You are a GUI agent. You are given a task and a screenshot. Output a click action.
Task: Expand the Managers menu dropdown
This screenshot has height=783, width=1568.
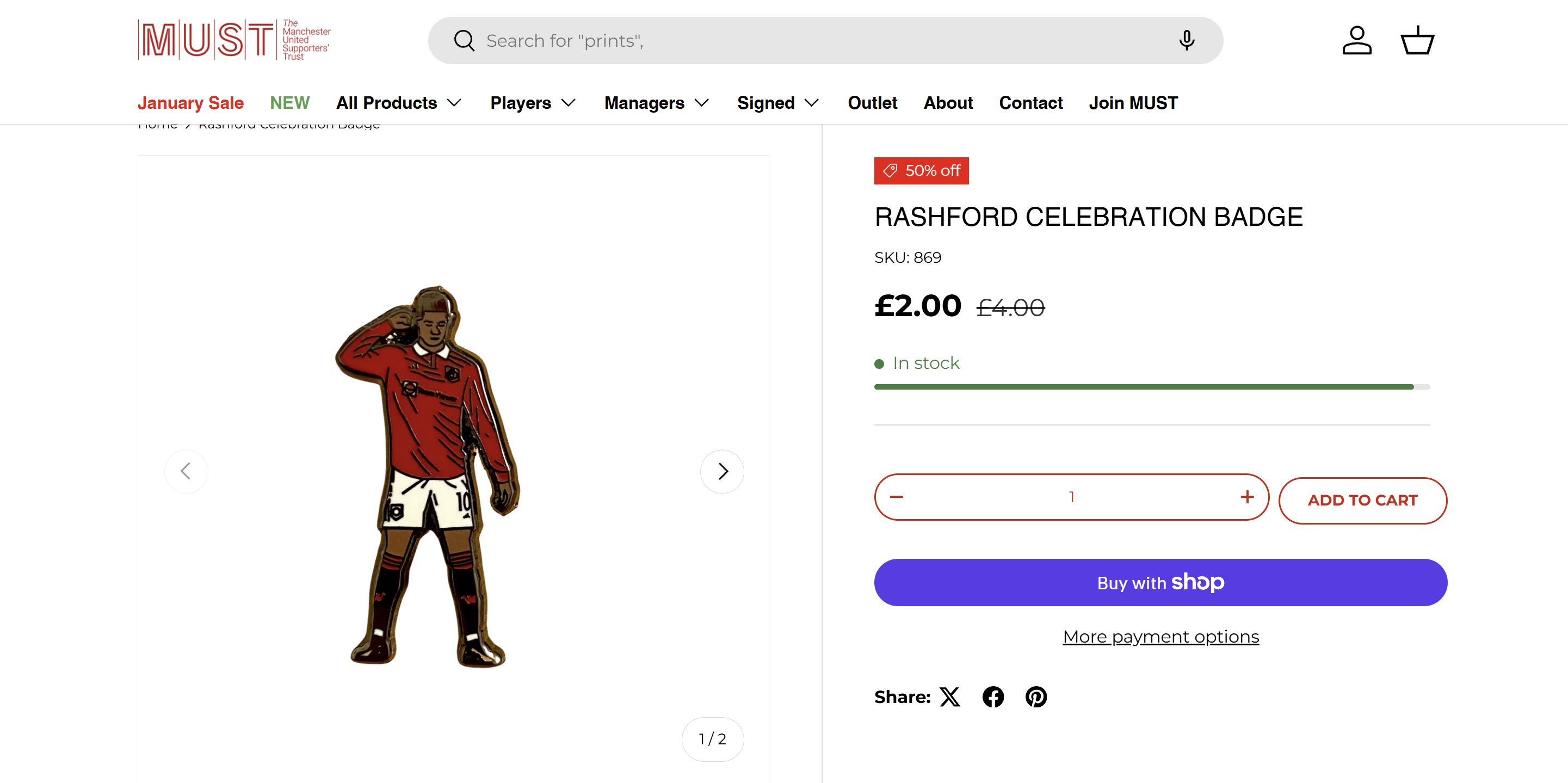coord(656,103)
